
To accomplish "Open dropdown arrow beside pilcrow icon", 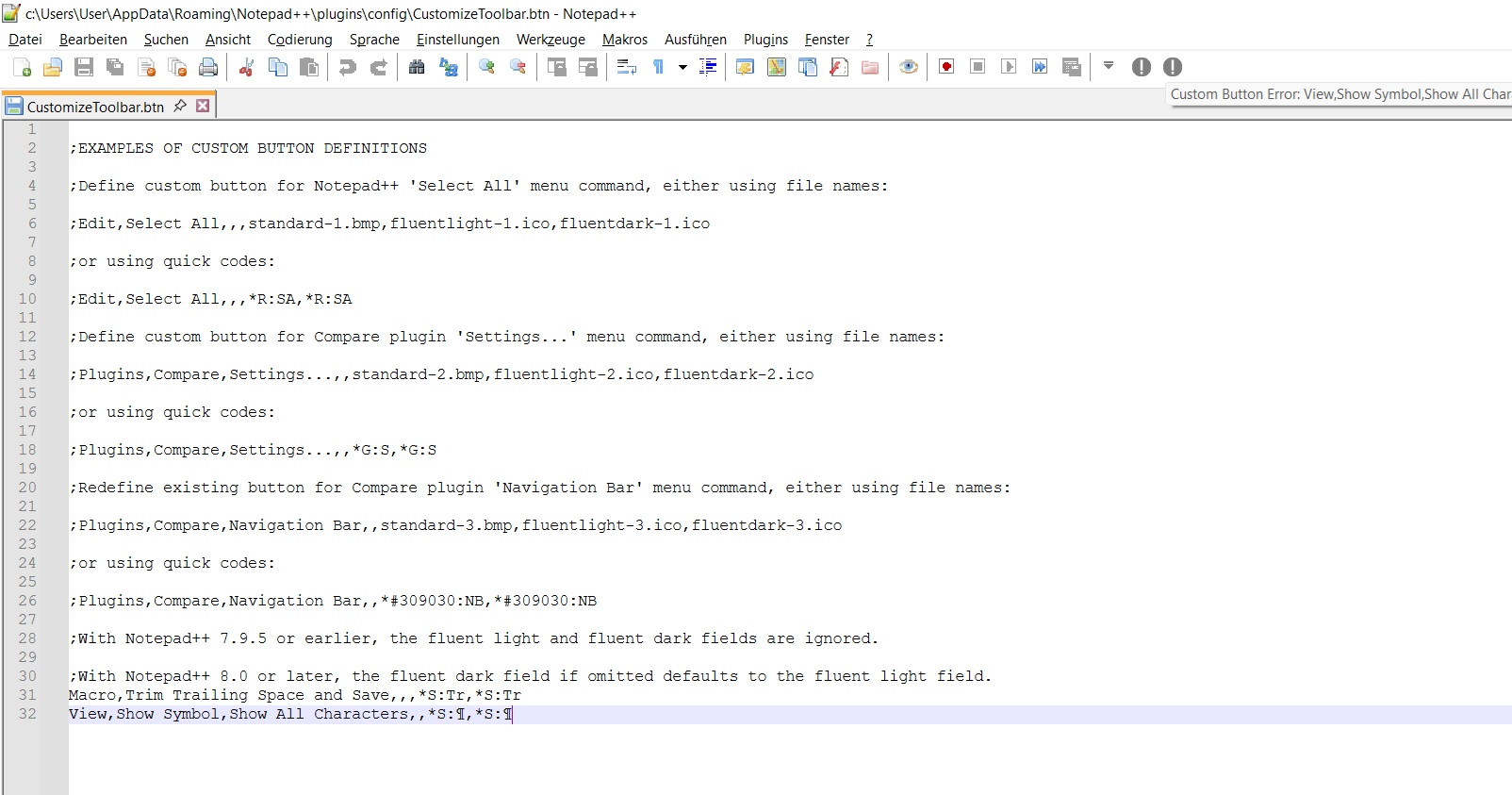I will (682, 67).
